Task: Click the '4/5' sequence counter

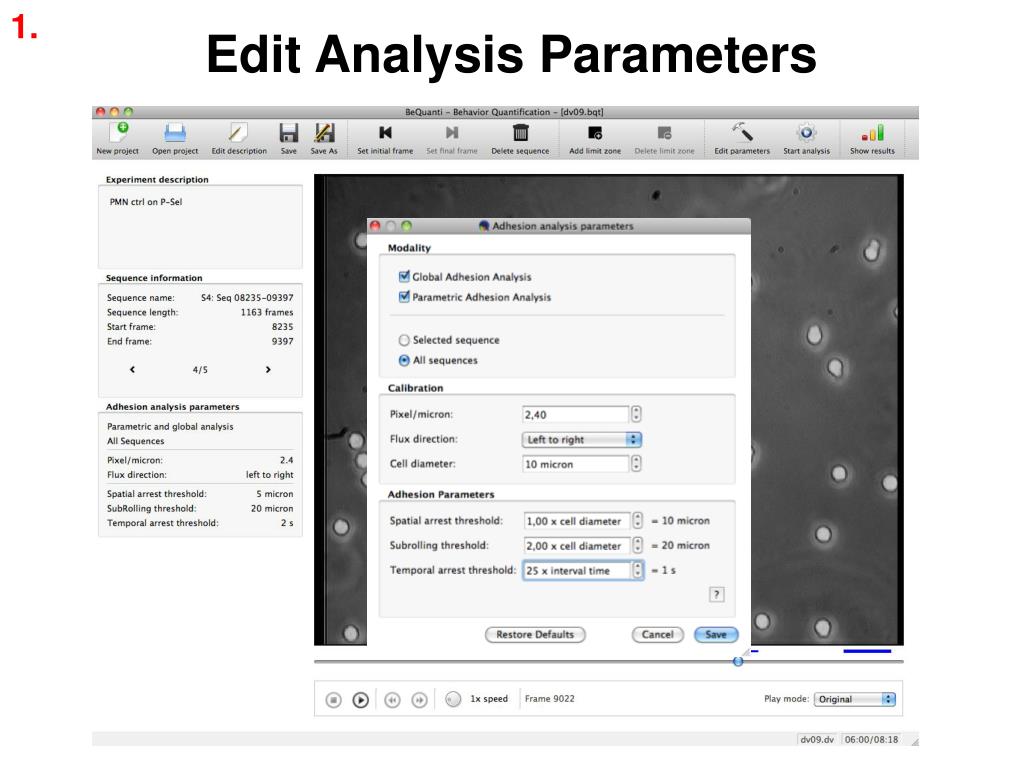Action: tap(200, 370)
